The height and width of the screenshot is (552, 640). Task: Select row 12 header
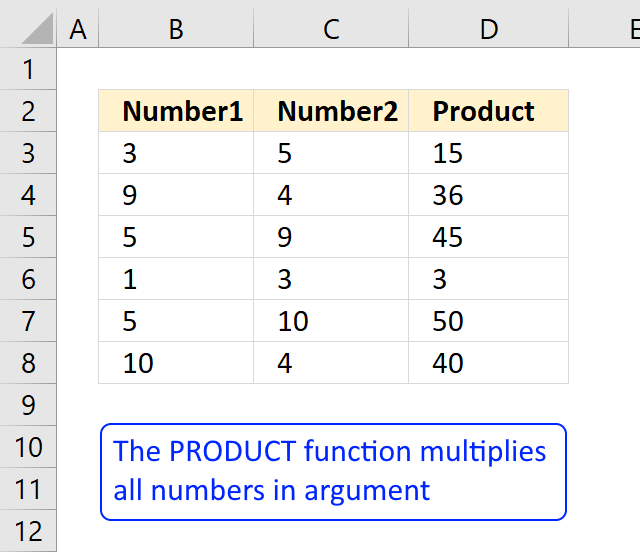coord(28,531)
